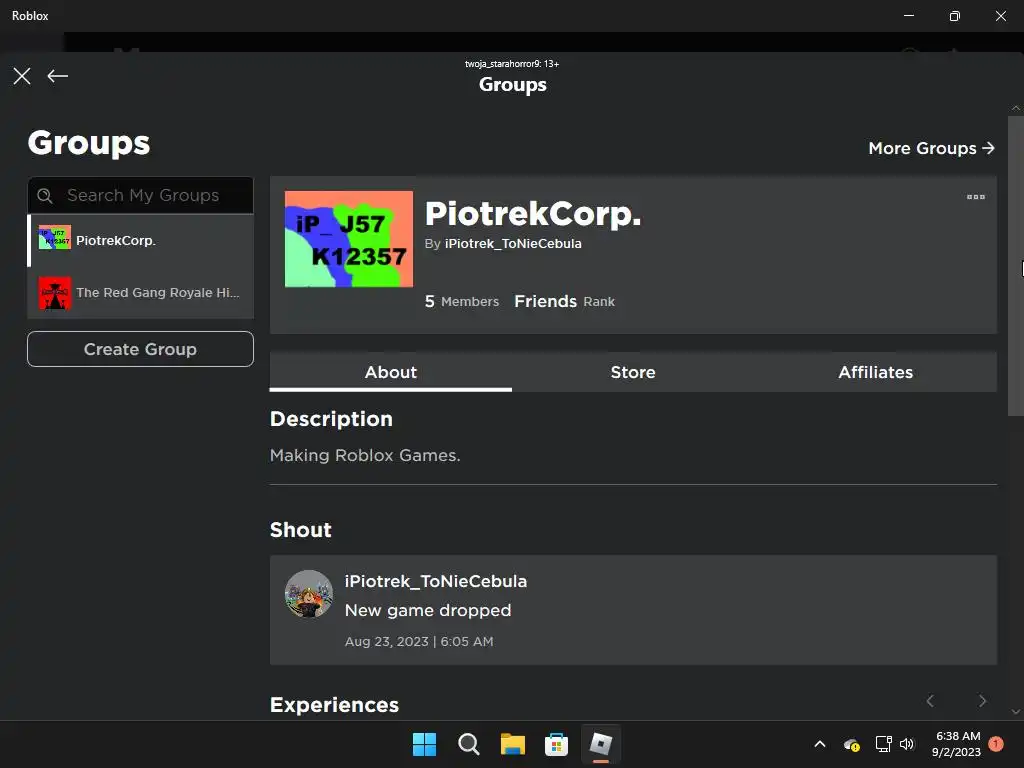Screen dimensions: 1024x768
Task: Show next Experiences with right chevron
Action: [982, 701]
